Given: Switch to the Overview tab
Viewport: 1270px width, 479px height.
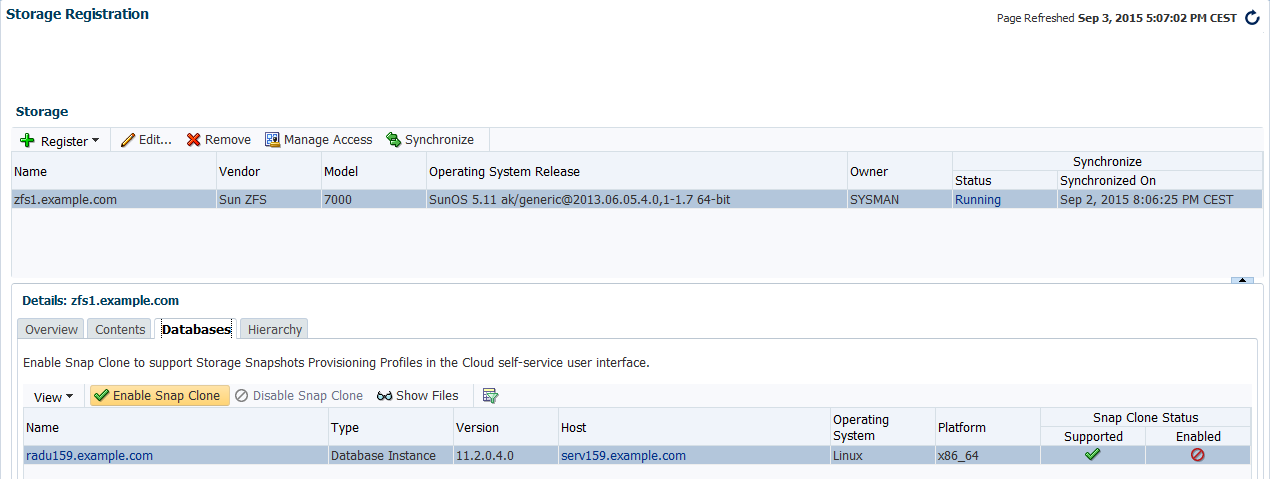Looking at the screenshot, I should (51, 329).
